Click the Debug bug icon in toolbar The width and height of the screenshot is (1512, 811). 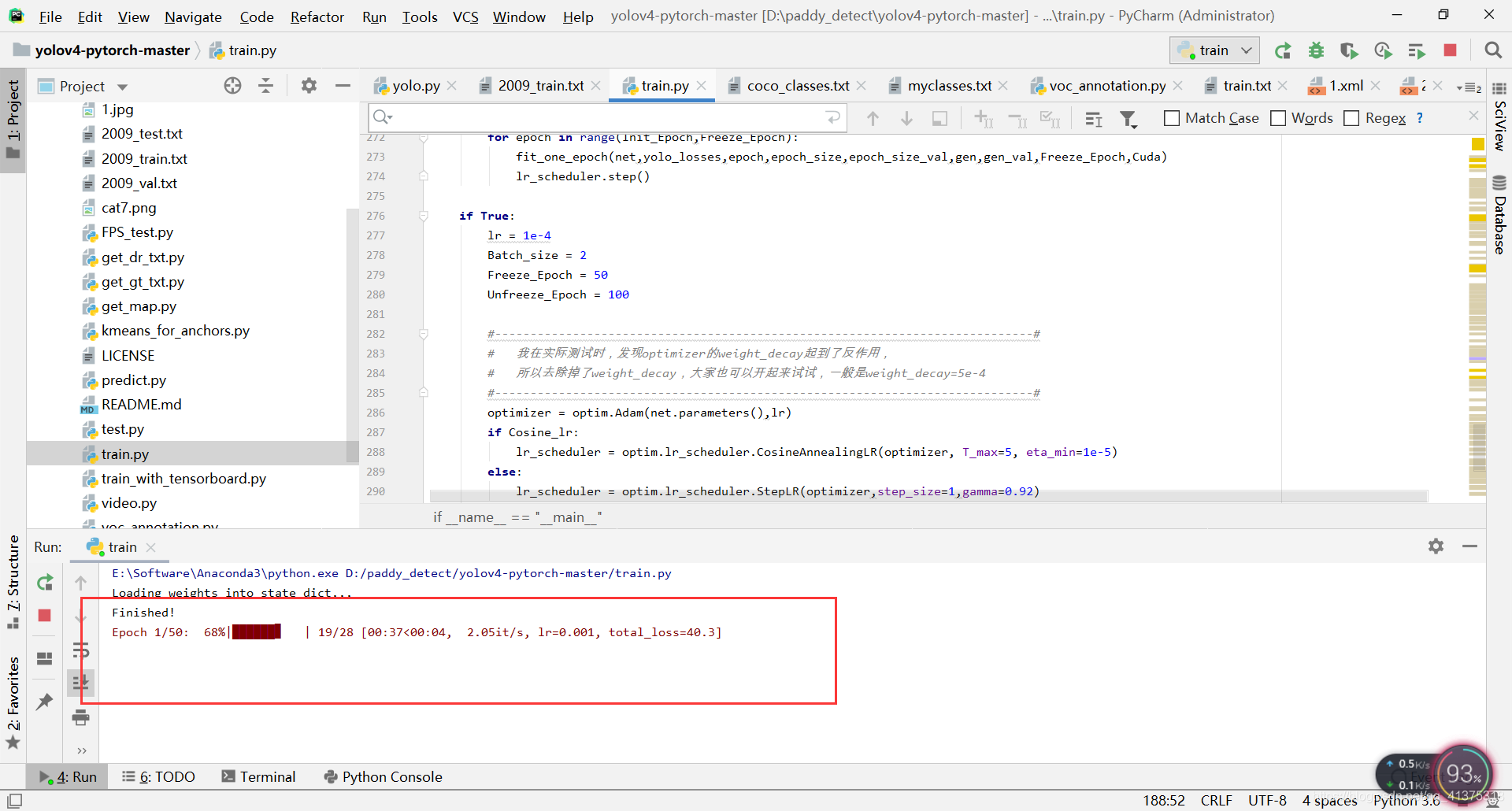[1316, 50]
